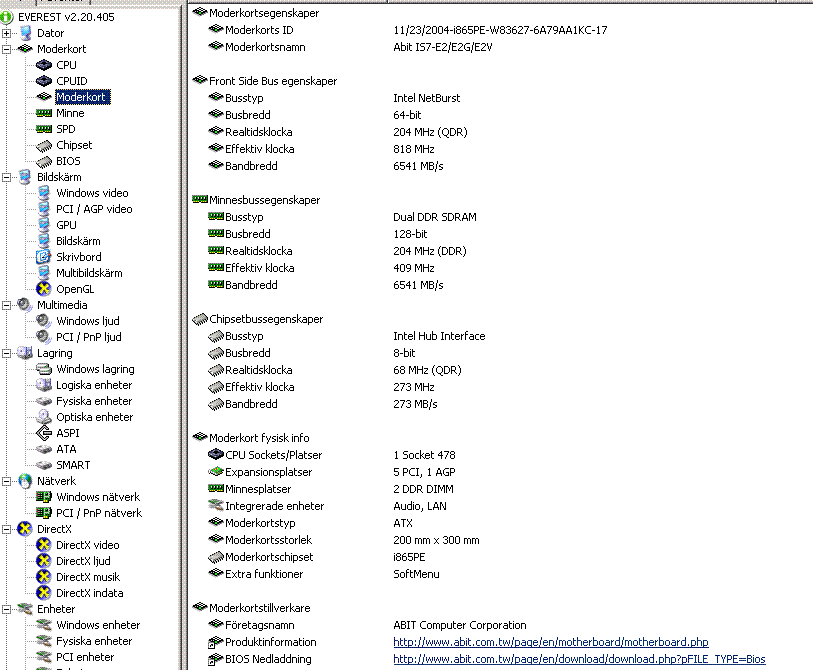Click the Logiska enheter icon

click(x=44, y=385)
